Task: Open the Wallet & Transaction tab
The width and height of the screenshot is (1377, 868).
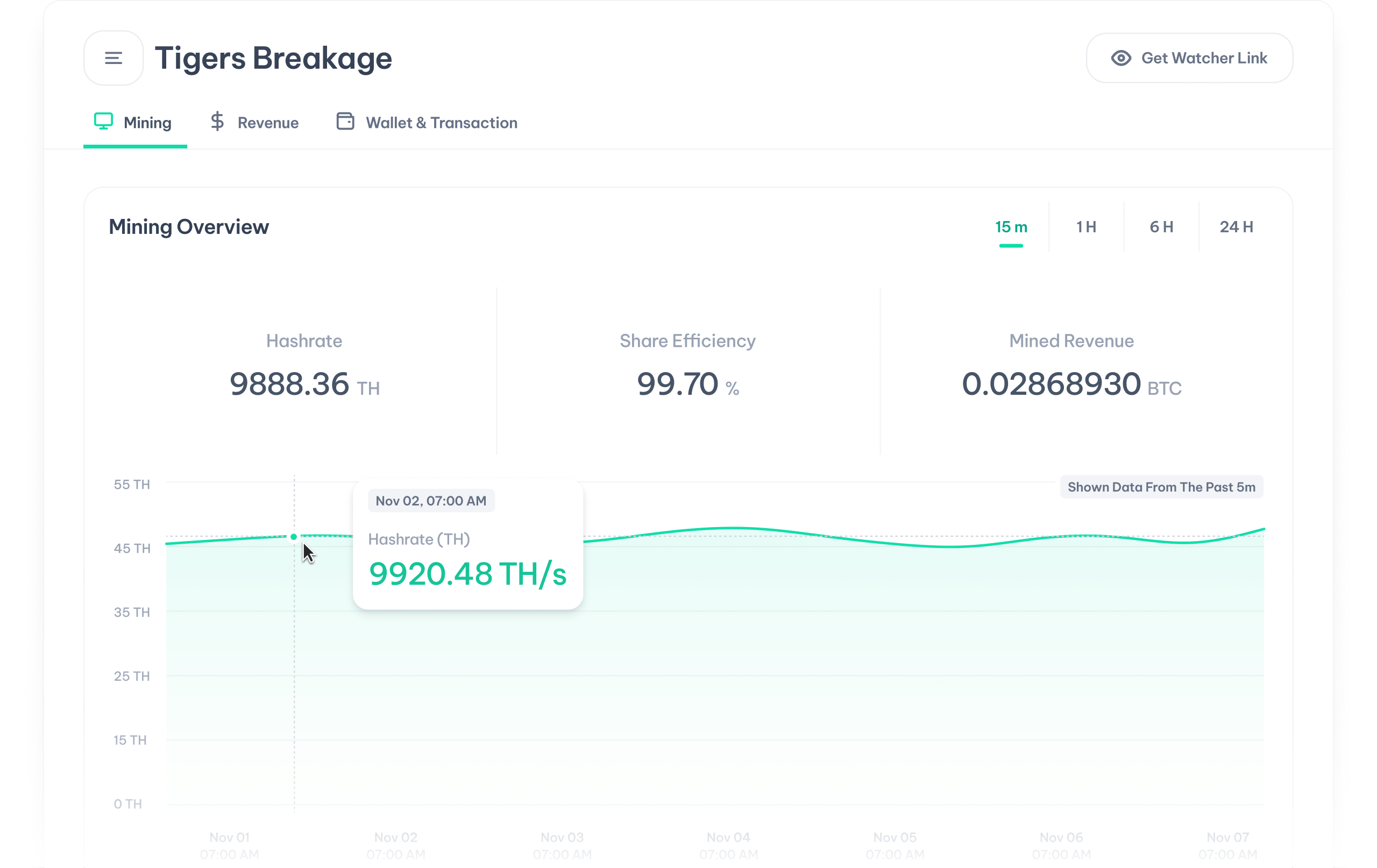Action: tap(427, 123)
